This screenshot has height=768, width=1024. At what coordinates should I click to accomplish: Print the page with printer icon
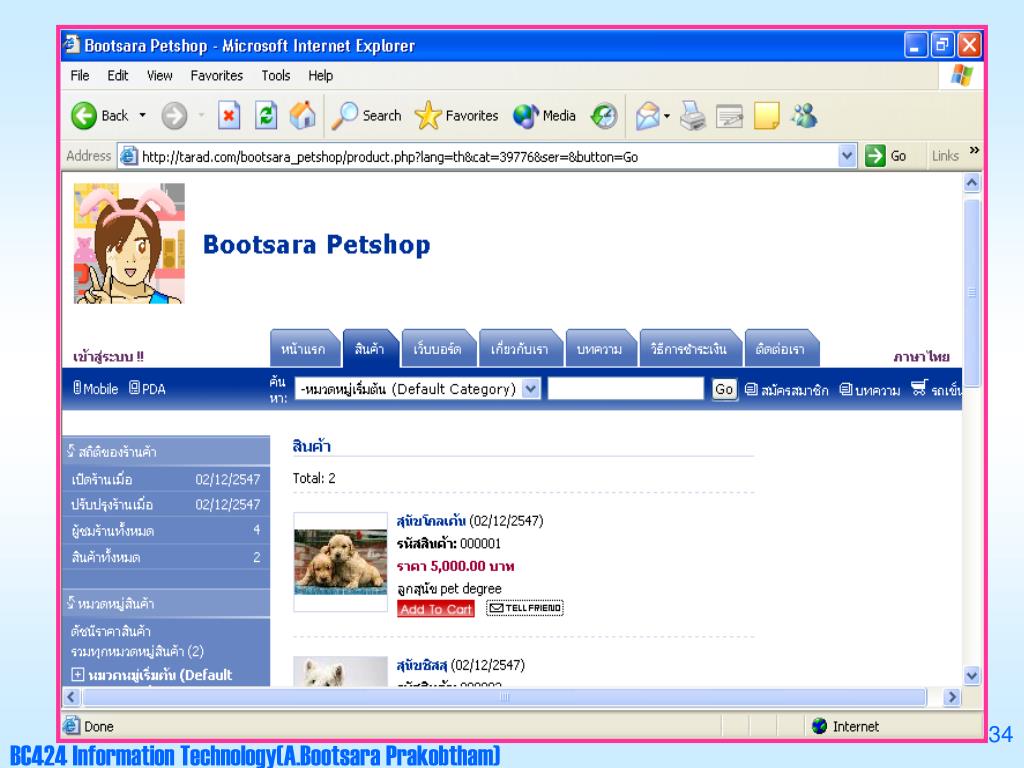692,116
